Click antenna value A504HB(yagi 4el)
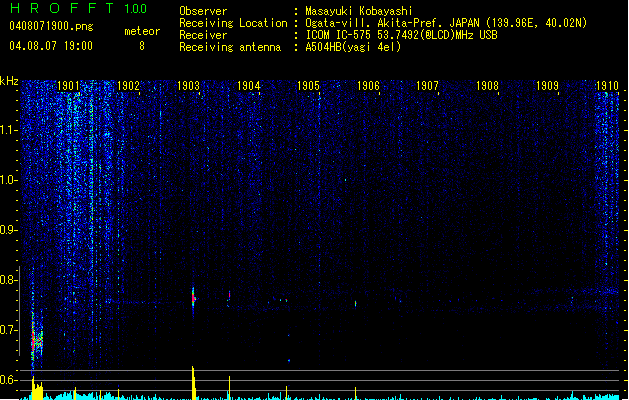 coord(353,47)
